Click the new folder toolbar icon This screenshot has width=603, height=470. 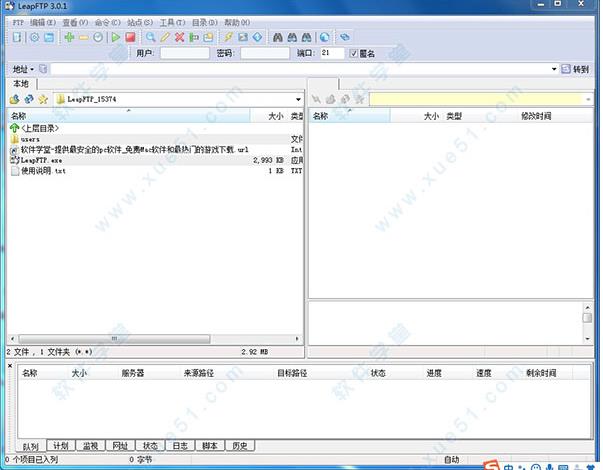tap(208, 37)
